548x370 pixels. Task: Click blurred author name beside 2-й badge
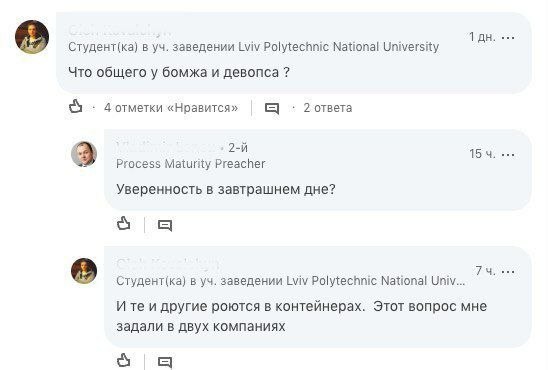coord(167,147)
